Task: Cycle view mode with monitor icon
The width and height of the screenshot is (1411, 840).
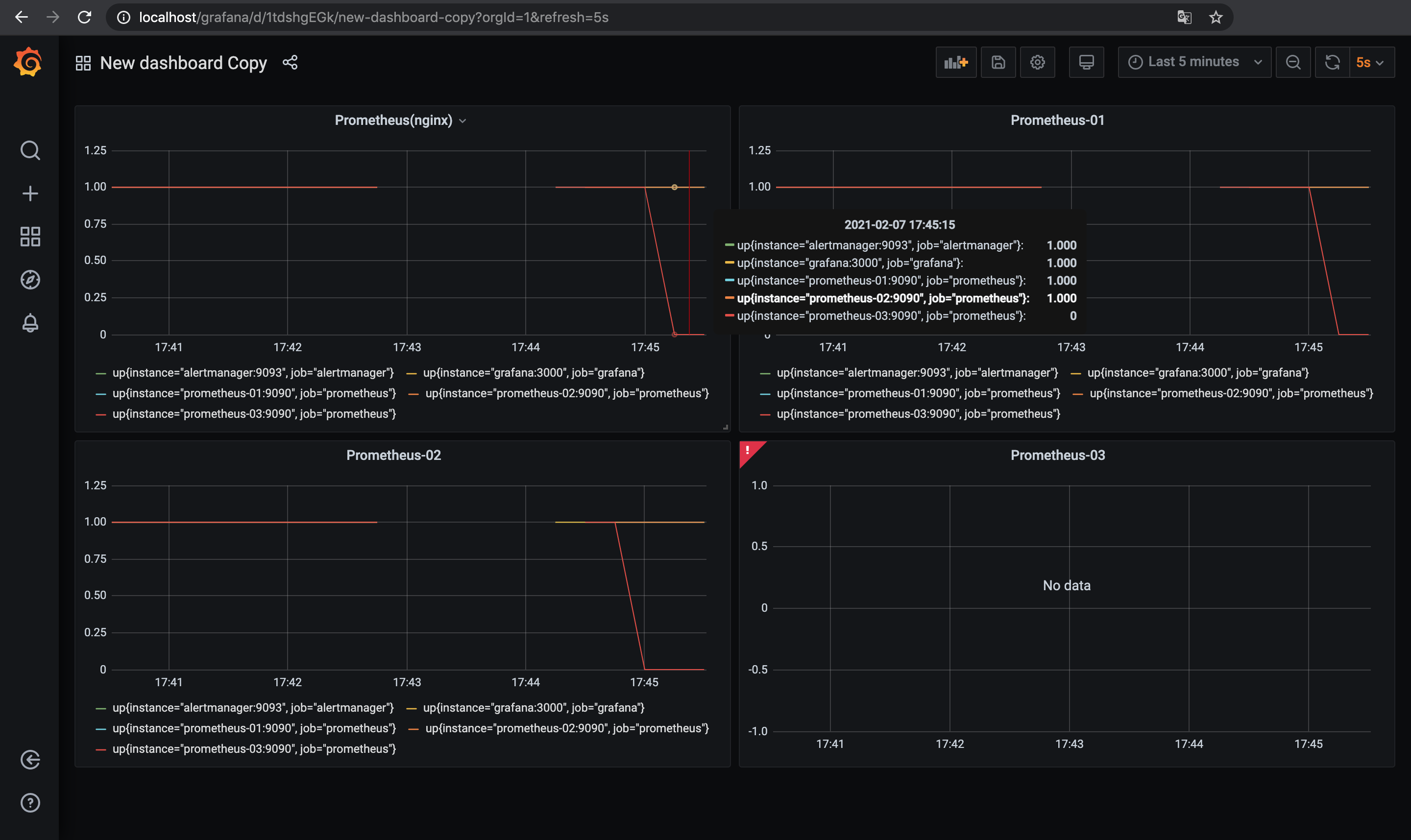Action: (1086, 62)
